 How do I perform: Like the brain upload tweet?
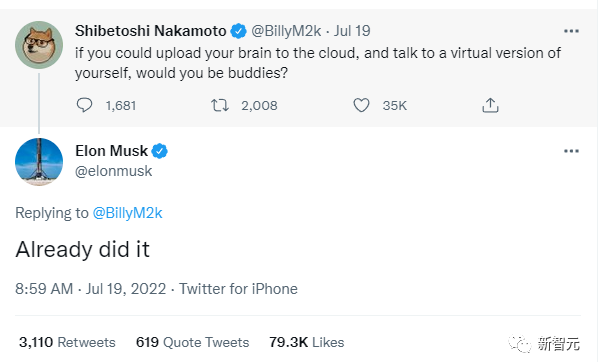coord(361,105)
